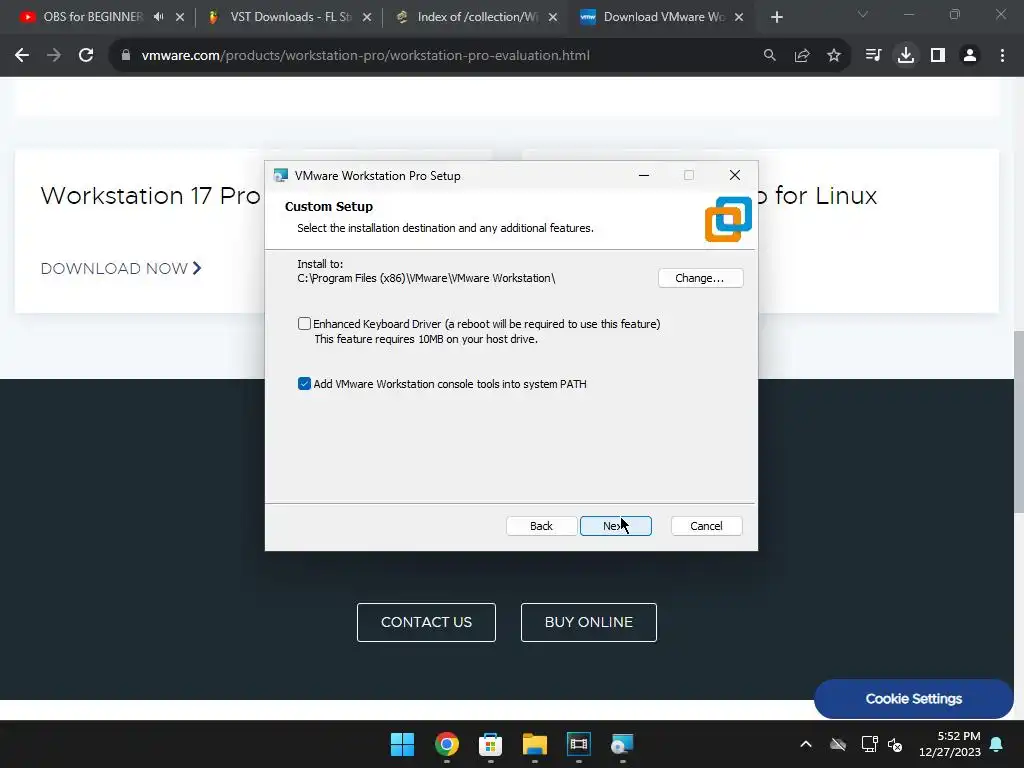This screenshot has width=1024, height=768.
Task: Toggle the Chrome side panel
Action: (938, 56)
